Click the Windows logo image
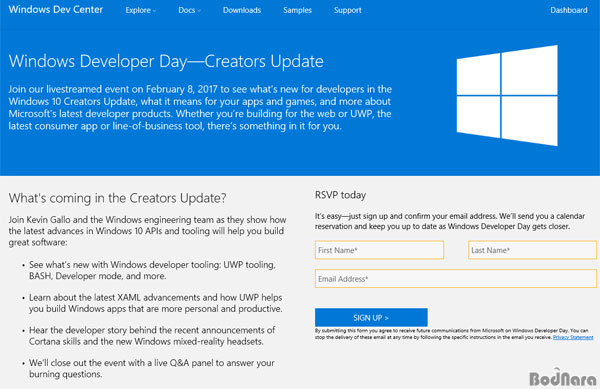The width and height of the screenshot is (600, 389). pyautogui.click(x=507, y=95)
